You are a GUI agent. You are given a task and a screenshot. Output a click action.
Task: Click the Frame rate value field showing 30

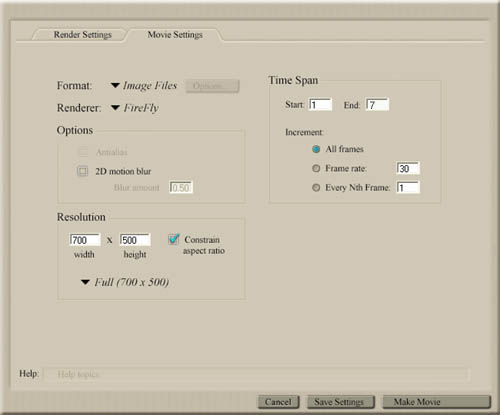[408, 168]
